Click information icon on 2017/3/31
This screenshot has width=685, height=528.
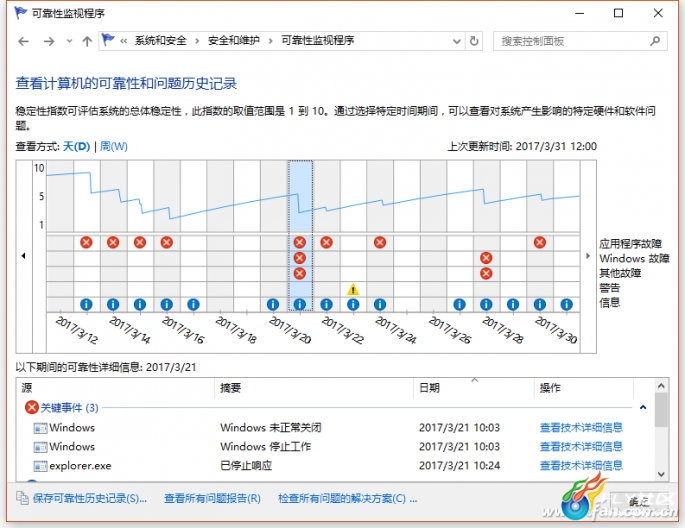[567, 304]
